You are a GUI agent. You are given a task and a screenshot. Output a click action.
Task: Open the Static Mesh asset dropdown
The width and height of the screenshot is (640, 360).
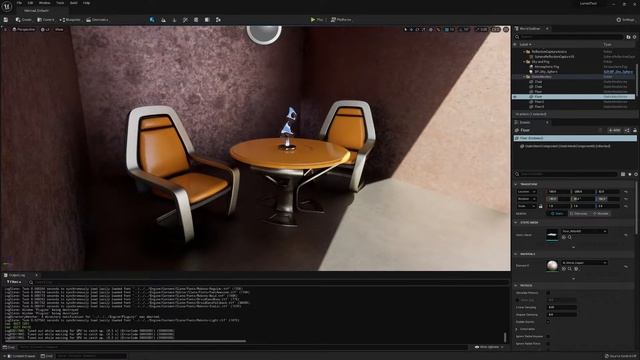click(x=584, y=231)
